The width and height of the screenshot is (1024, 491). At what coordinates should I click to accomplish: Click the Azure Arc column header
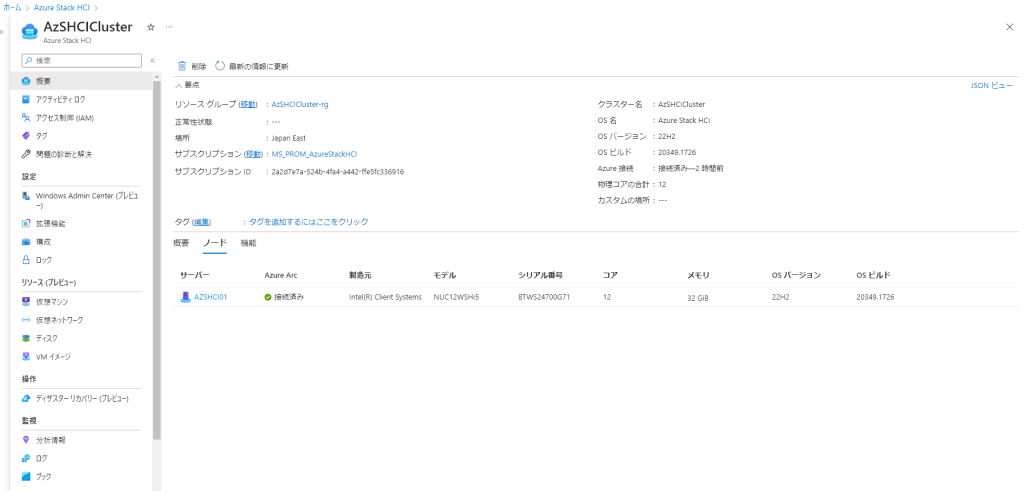(281, 276)
